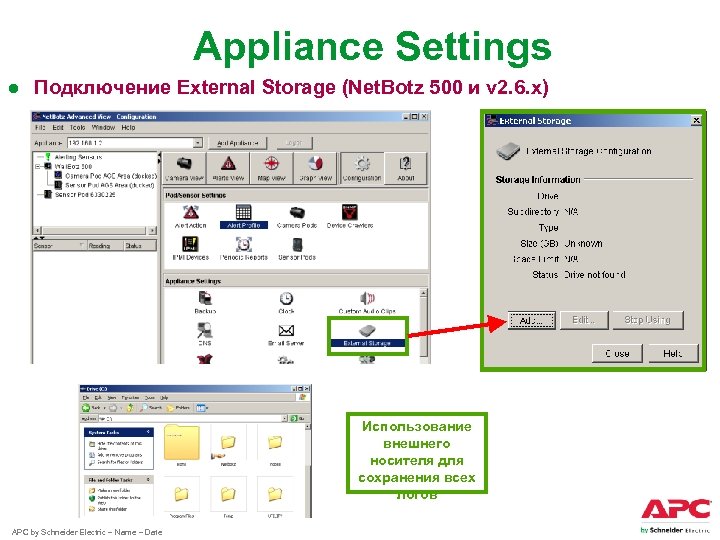Click the Up folder icon in Explorer
Screen dimensions: 720x540
(131, 408)
